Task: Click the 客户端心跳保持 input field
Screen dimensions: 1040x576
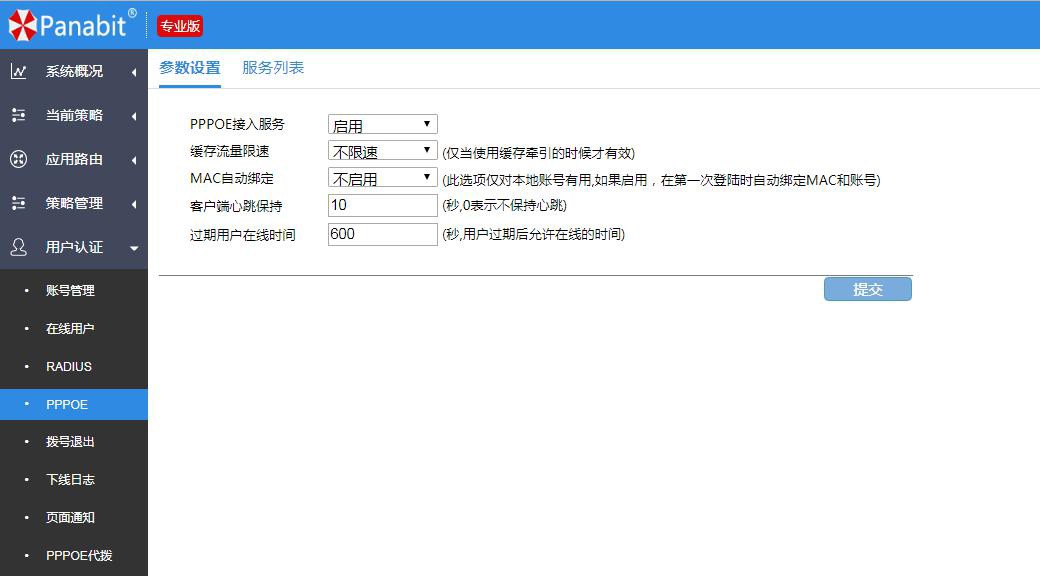Action: 383,205
